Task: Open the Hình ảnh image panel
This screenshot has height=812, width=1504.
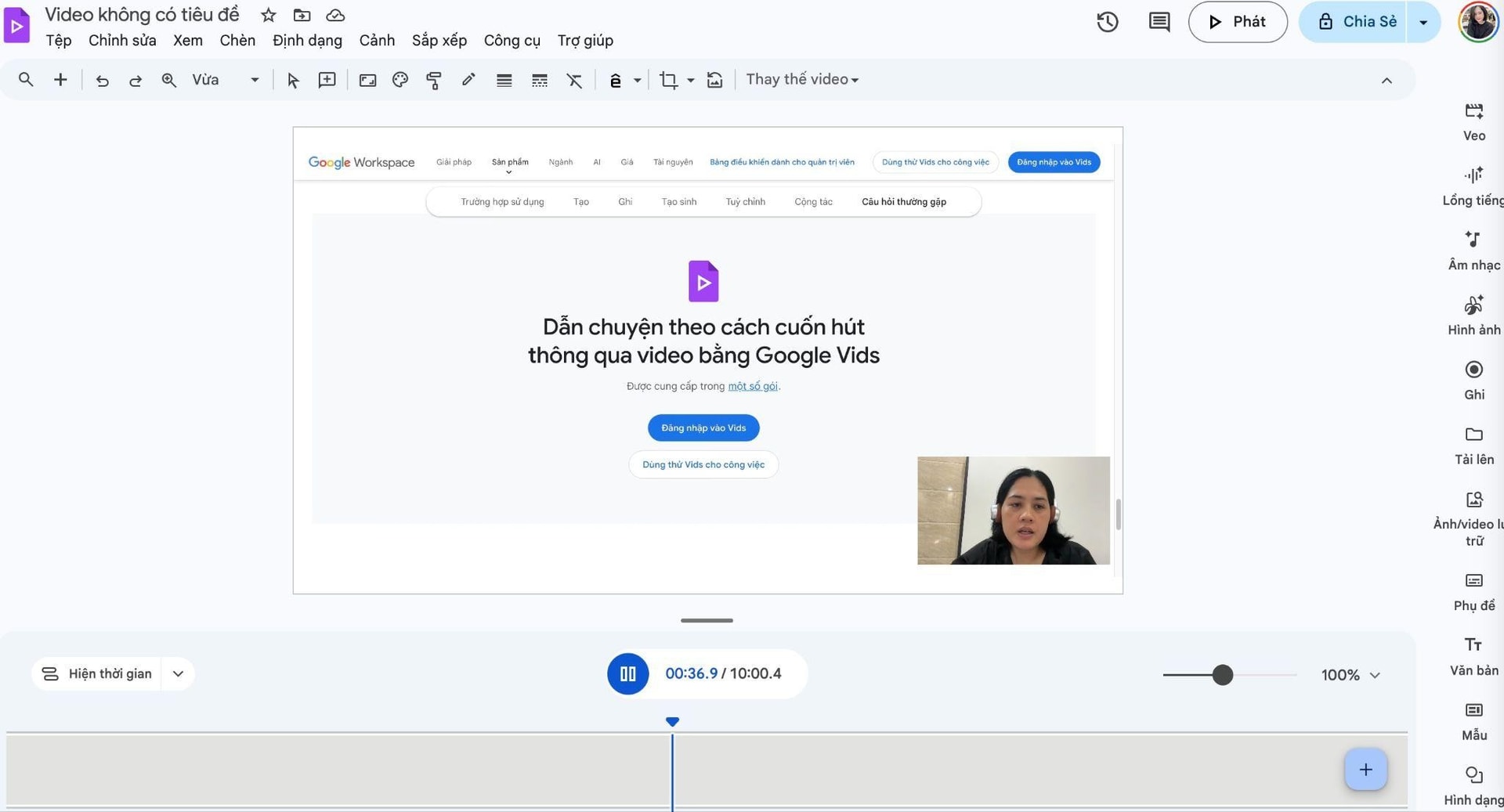Action: 1474,316
